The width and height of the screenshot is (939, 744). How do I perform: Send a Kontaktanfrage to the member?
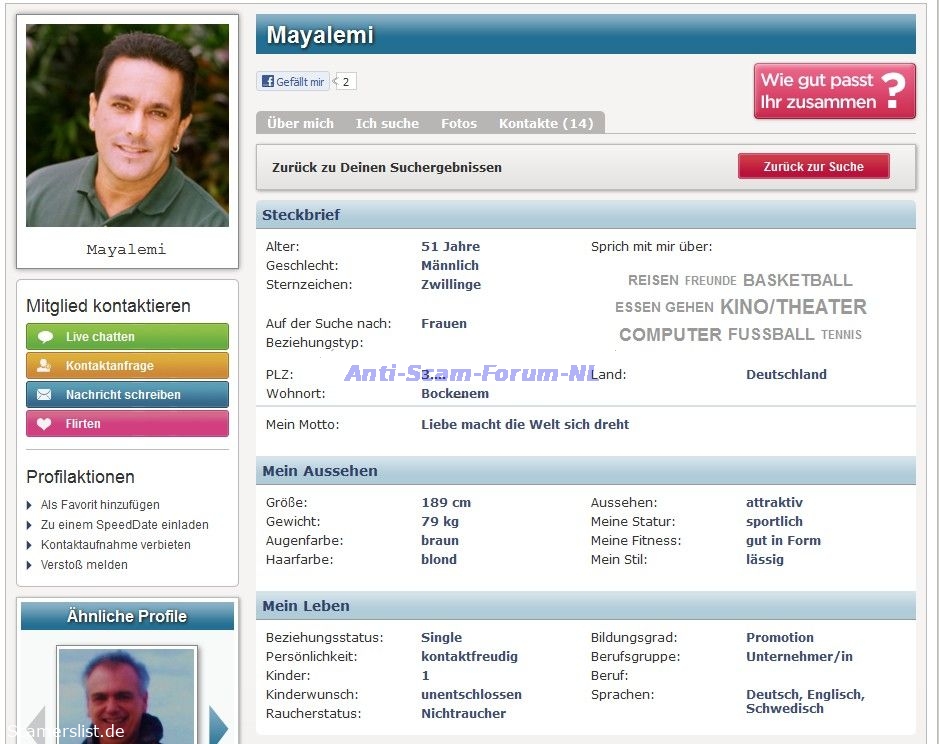127,366
